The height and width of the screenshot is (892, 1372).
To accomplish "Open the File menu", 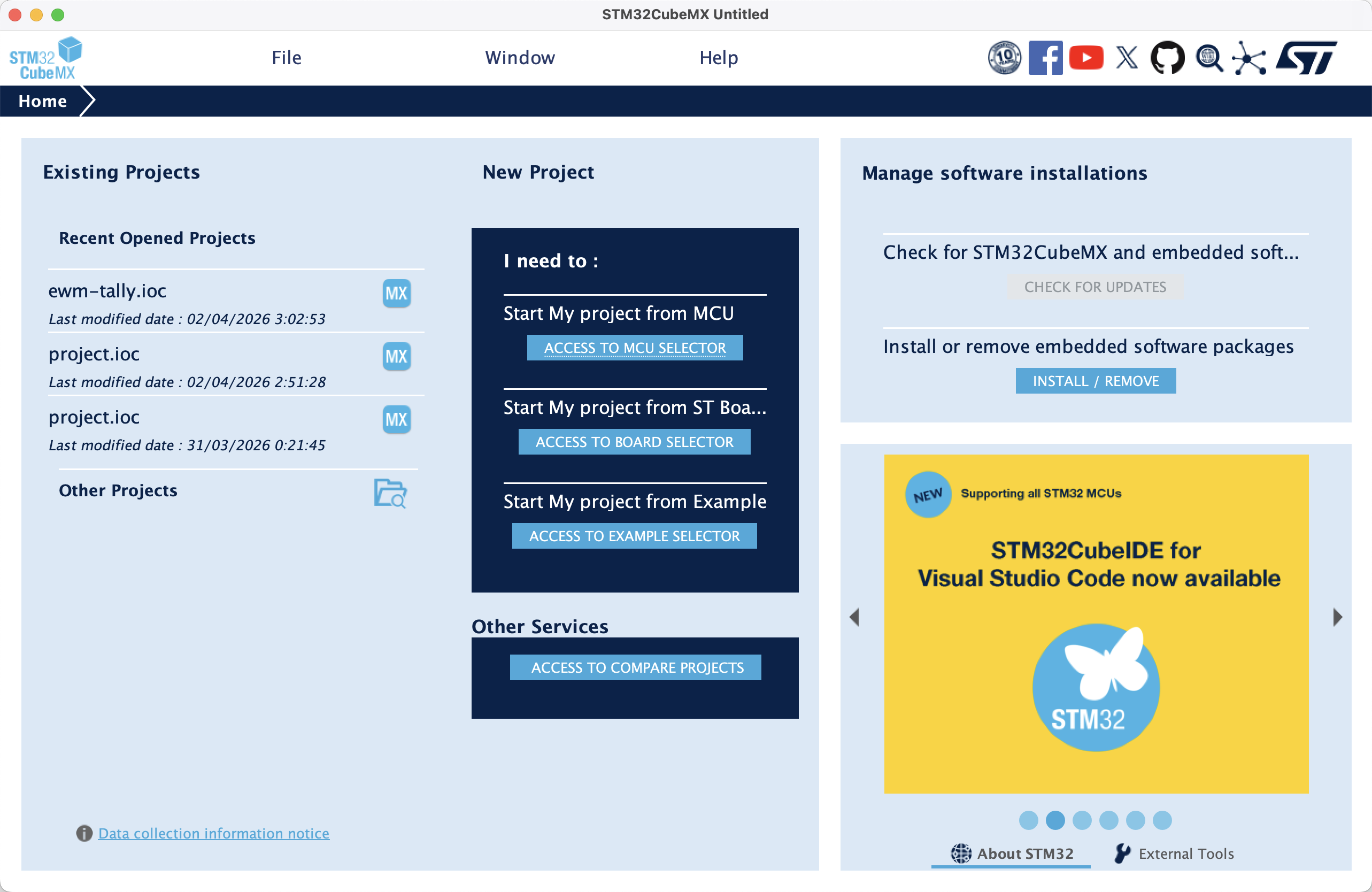I will point(287,58).
